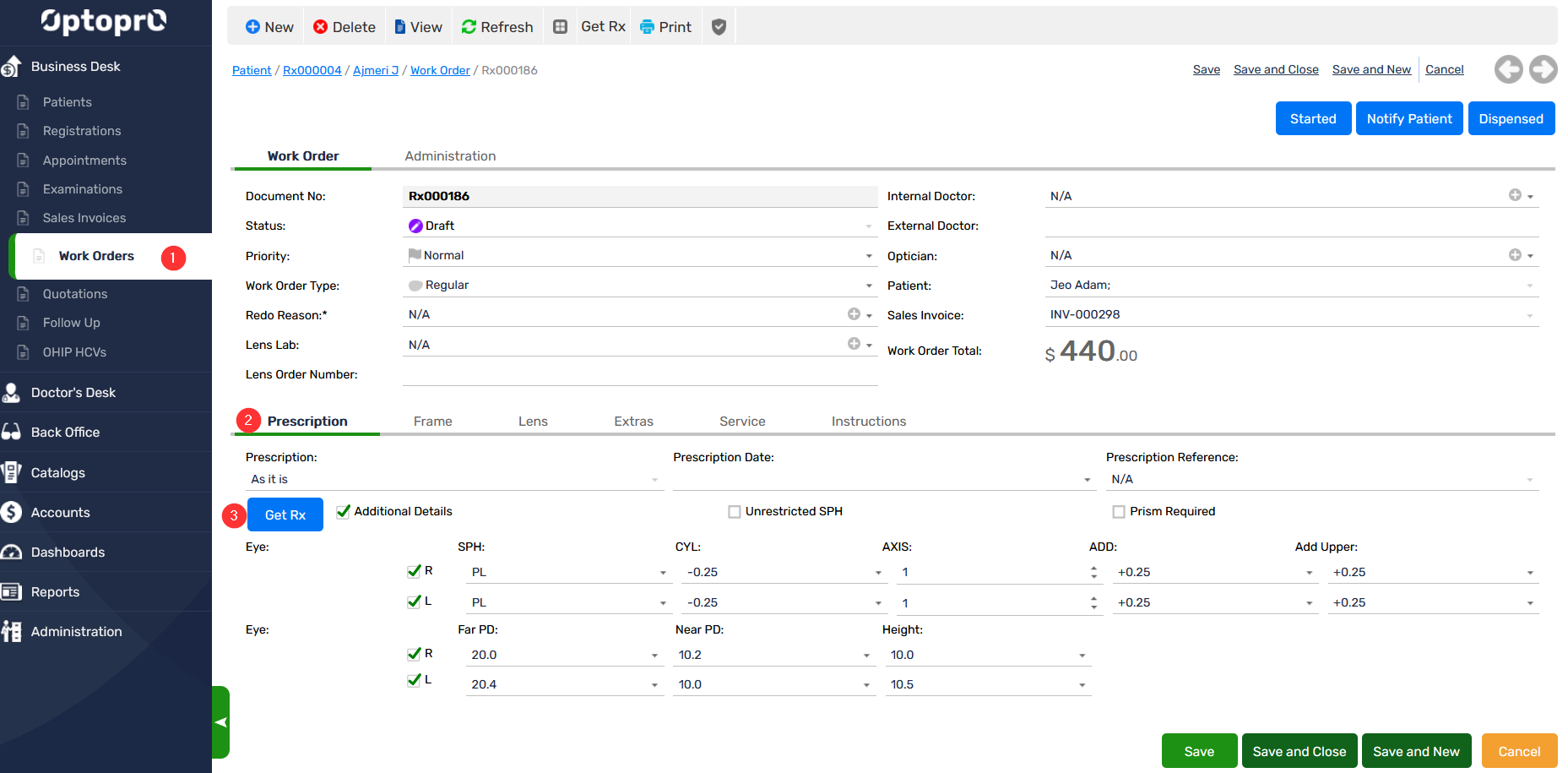Open Doctor's Desk in sidebar

pyautogui.click(x=73, y=393)
